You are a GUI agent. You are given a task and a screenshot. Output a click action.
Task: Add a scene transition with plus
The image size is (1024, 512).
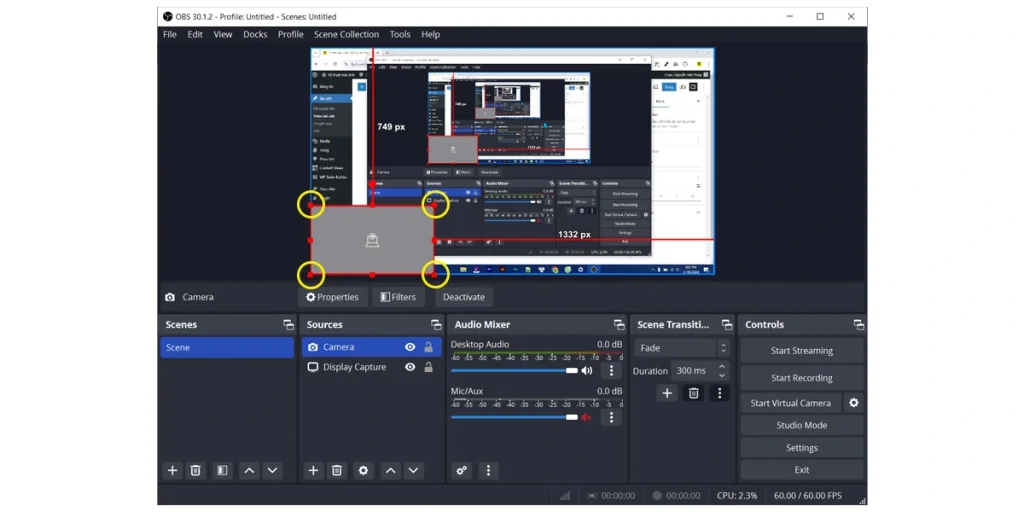pos(667,393)
